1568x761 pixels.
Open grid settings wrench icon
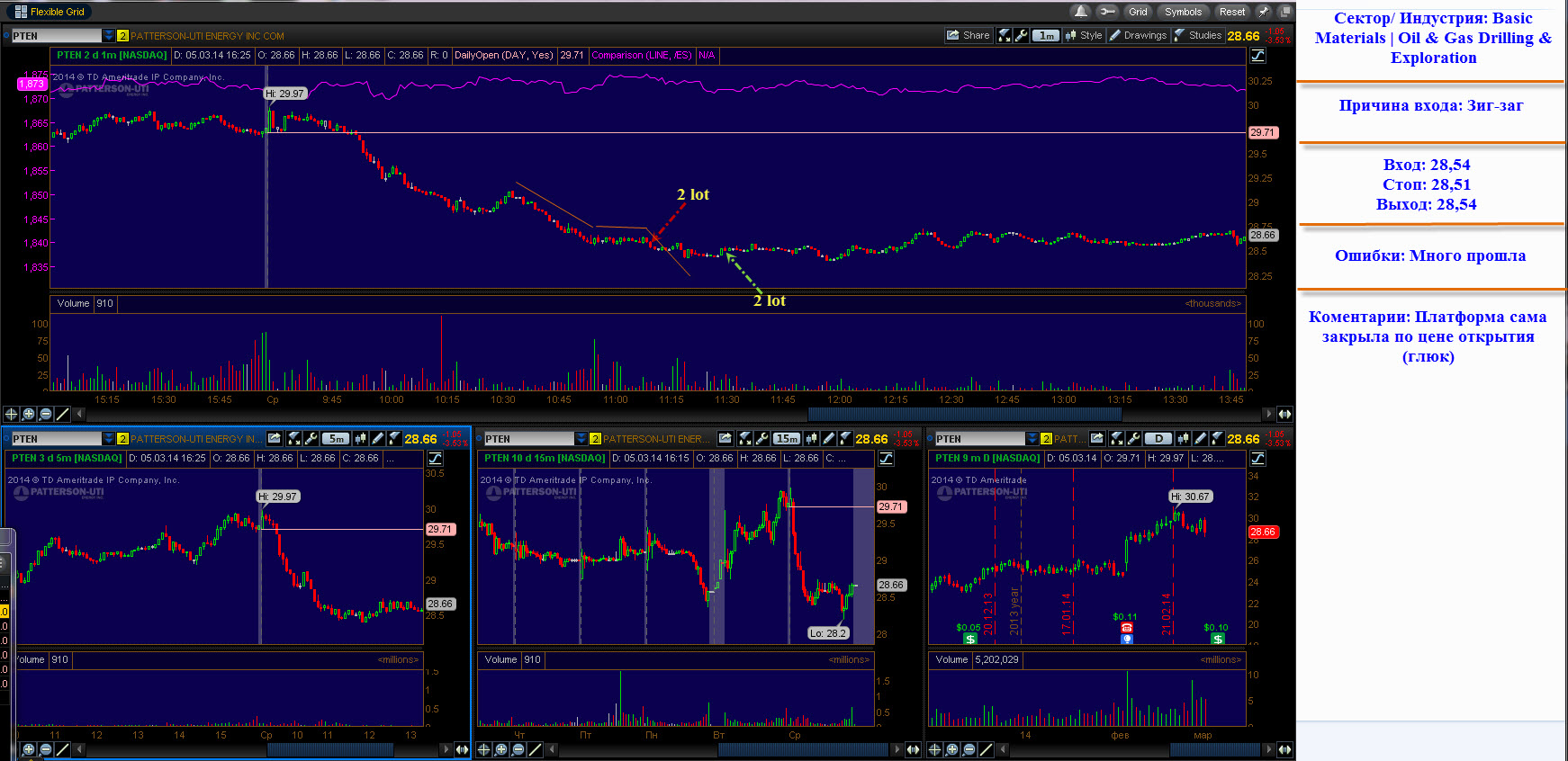tap(1108, 12)
